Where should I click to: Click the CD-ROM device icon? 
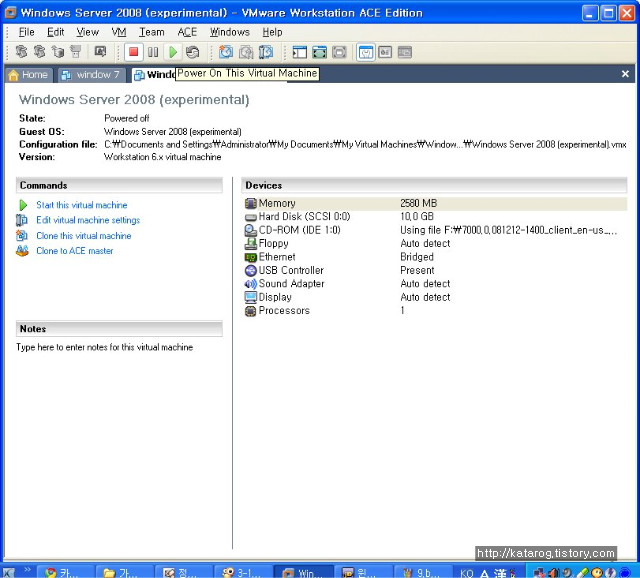point(251,230)
